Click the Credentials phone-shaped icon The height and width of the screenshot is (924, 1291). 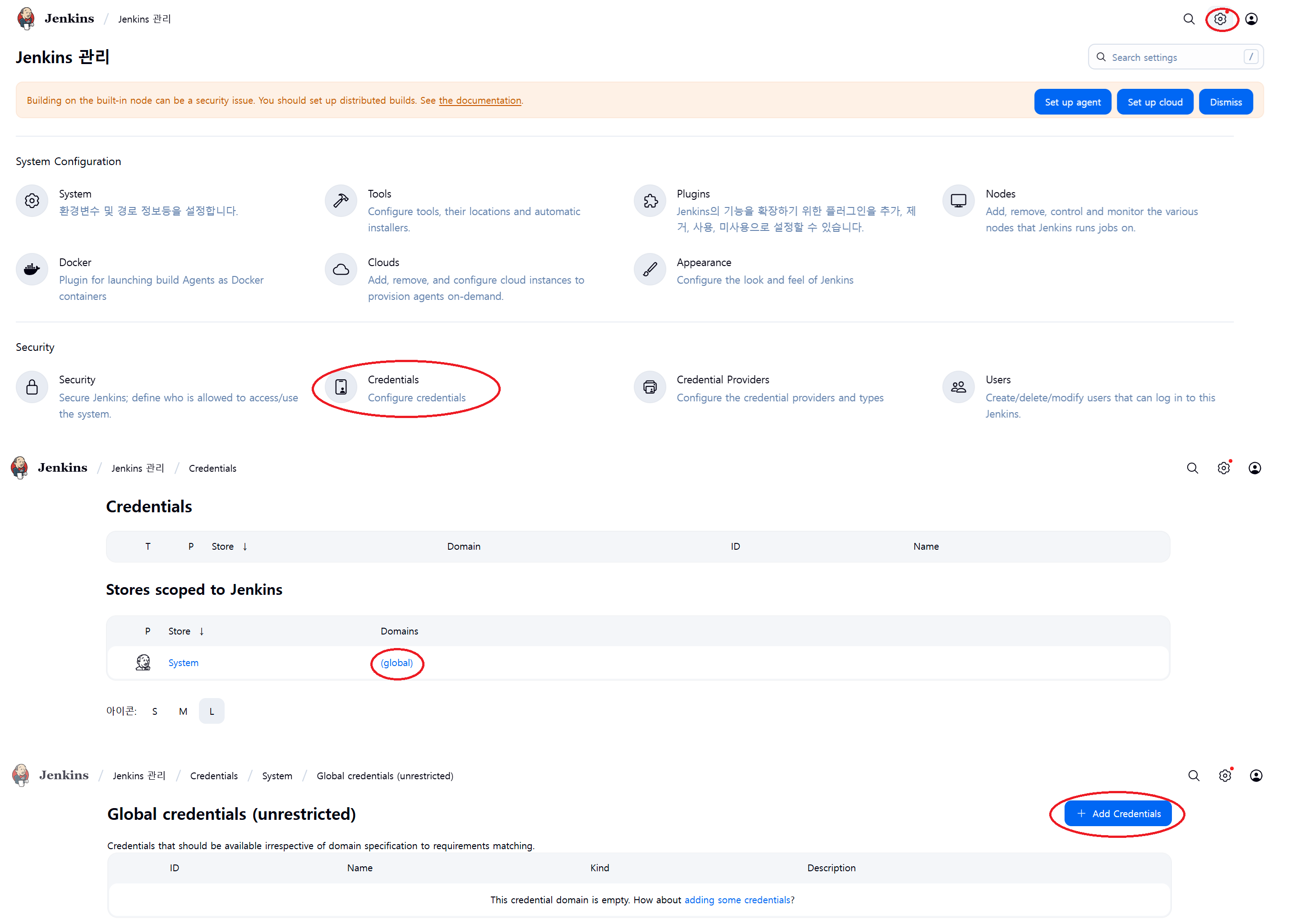341,387
